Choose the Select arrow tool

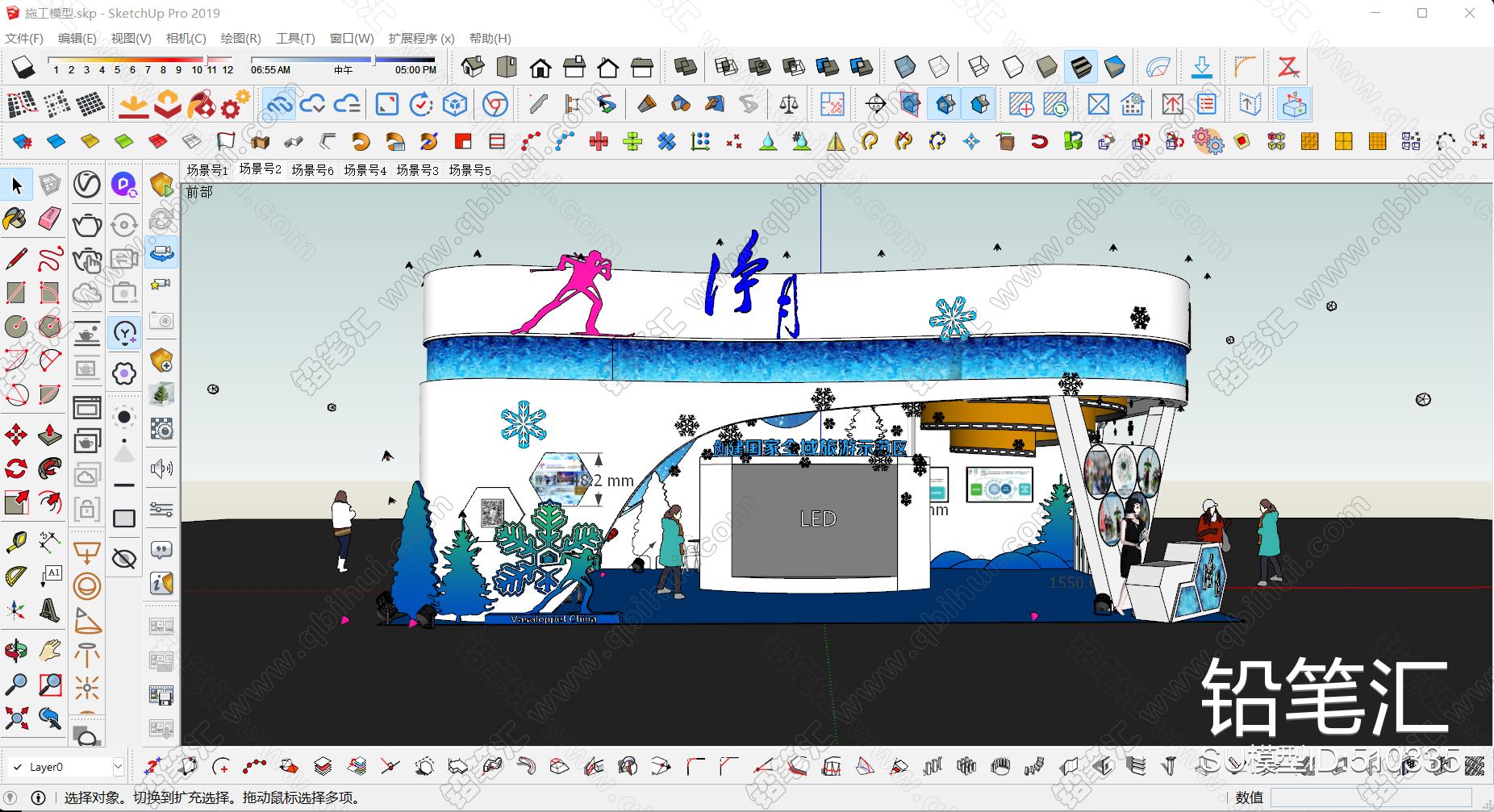[17, 185]
